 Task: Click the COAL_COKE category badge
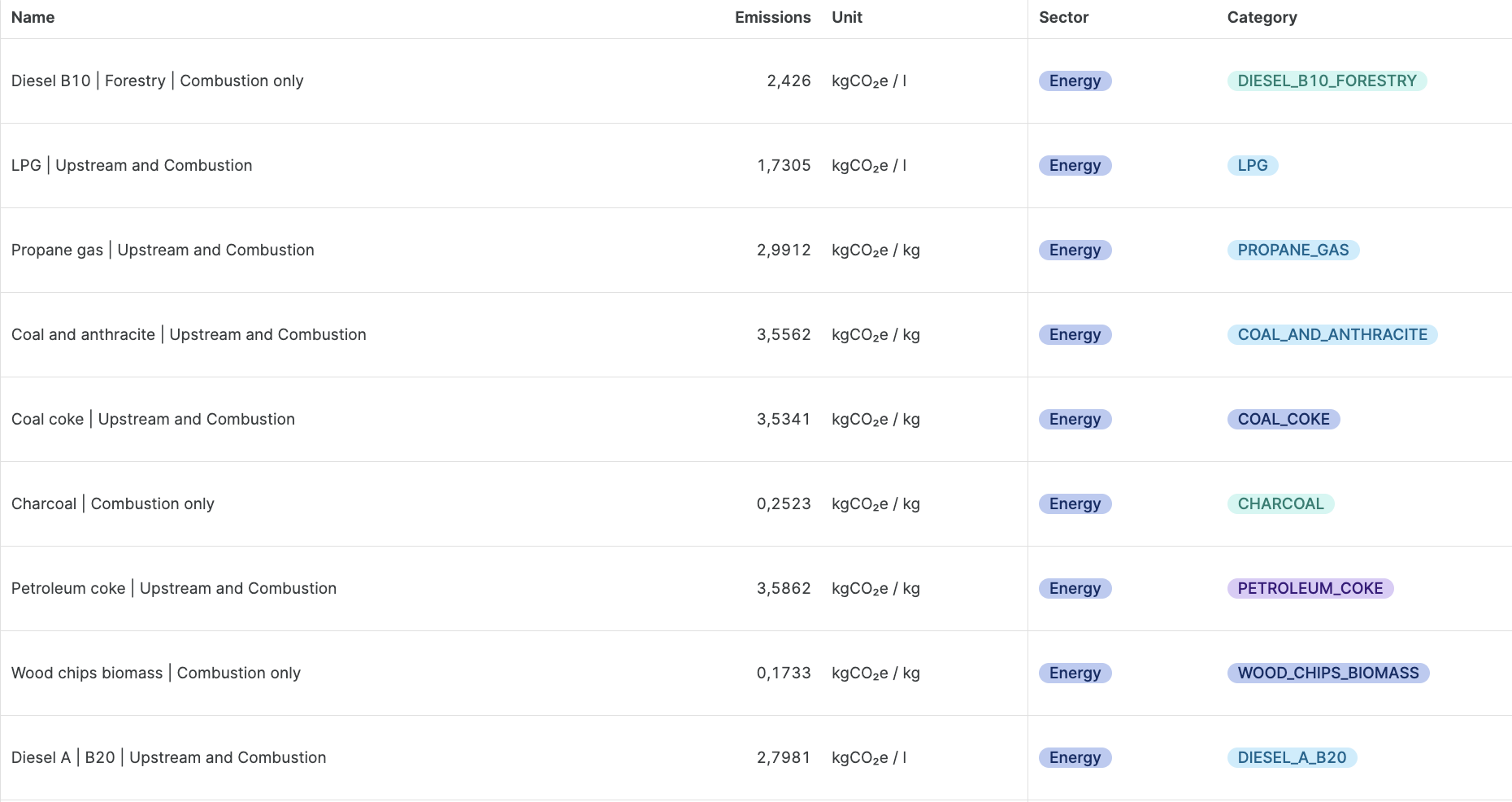pyautogui.click(x=1284, y=419)
